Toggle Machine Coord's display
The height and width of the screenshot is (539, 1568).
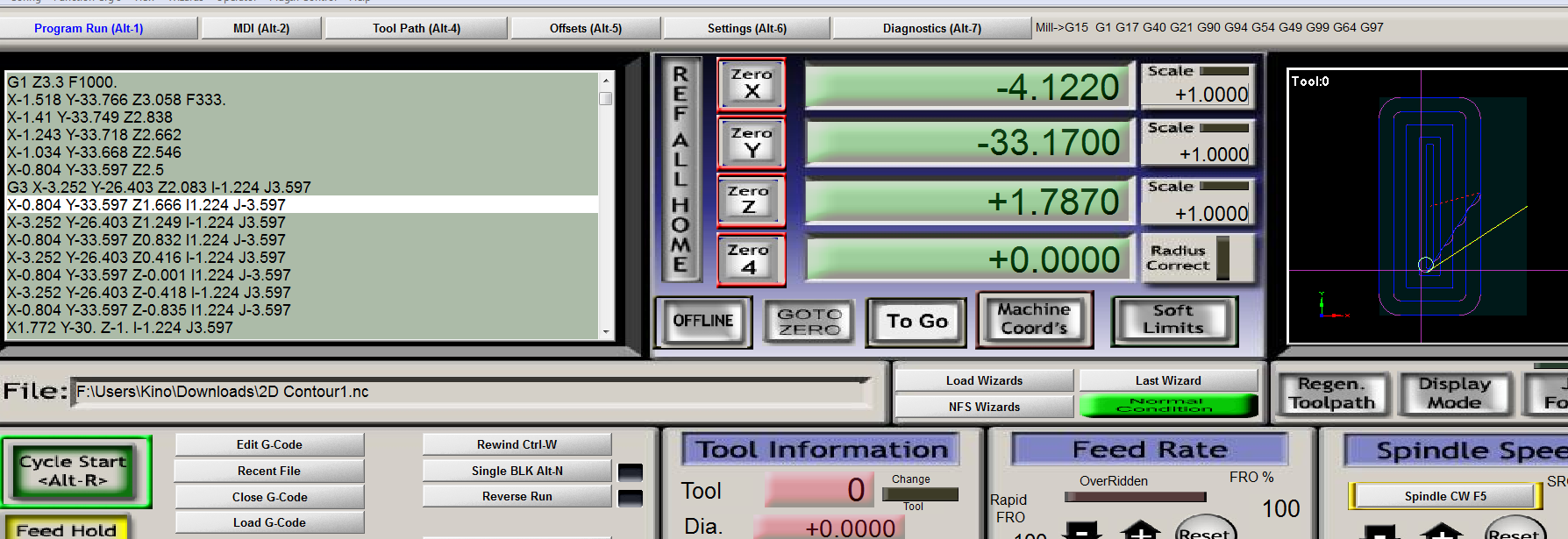click(x=1034, y=320)
